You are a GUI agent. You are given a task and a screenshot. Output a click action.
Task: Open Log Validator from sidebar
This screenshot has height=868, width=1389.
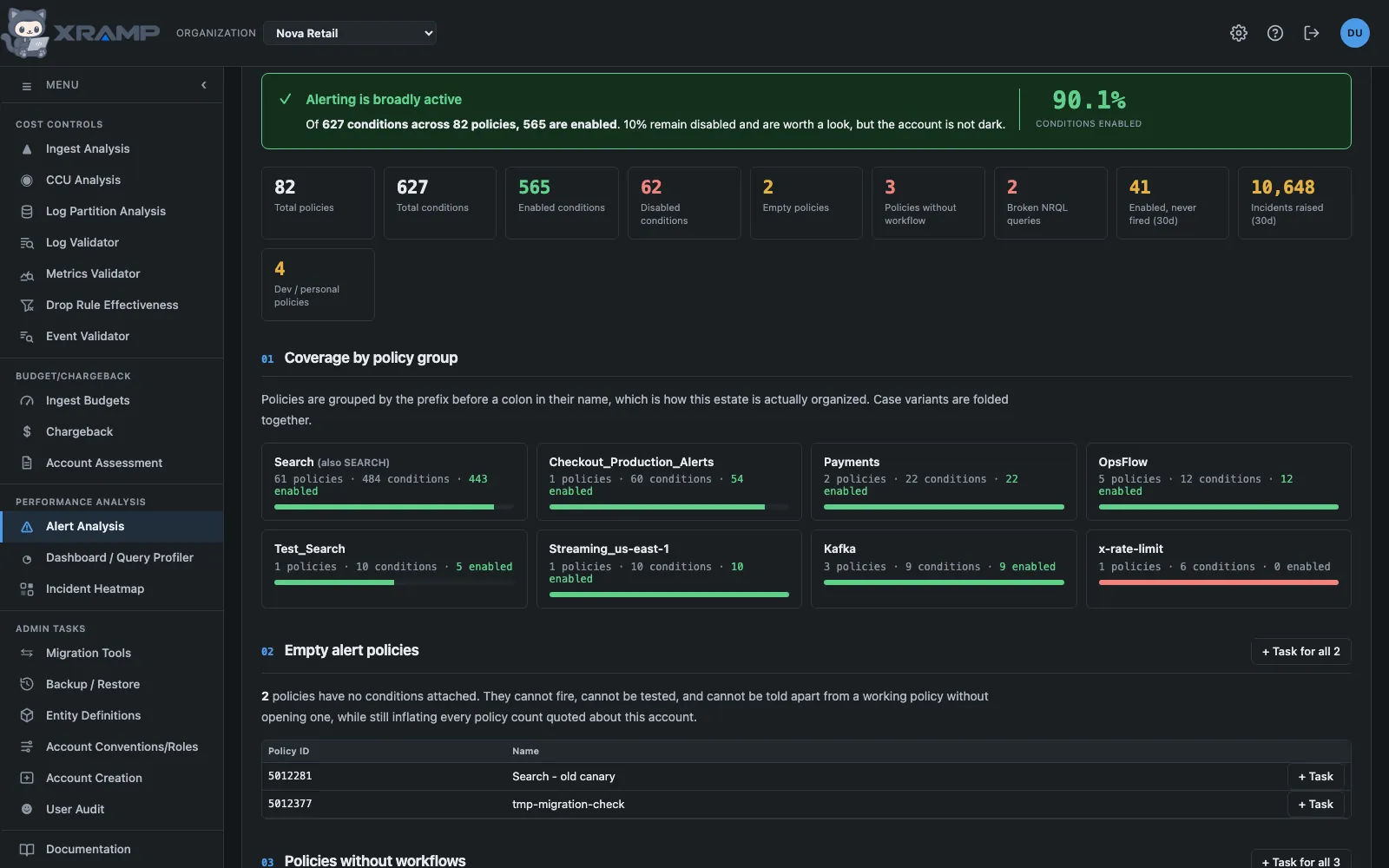[111, 243]
